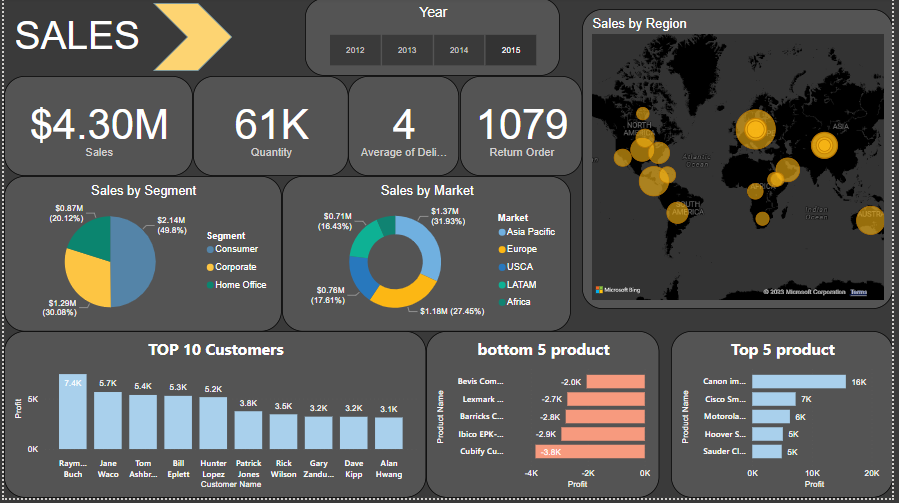The width and height of the screenshot is (899, 503).
Task: Select the Canon 16K top product bar
Action: point(798,381)
